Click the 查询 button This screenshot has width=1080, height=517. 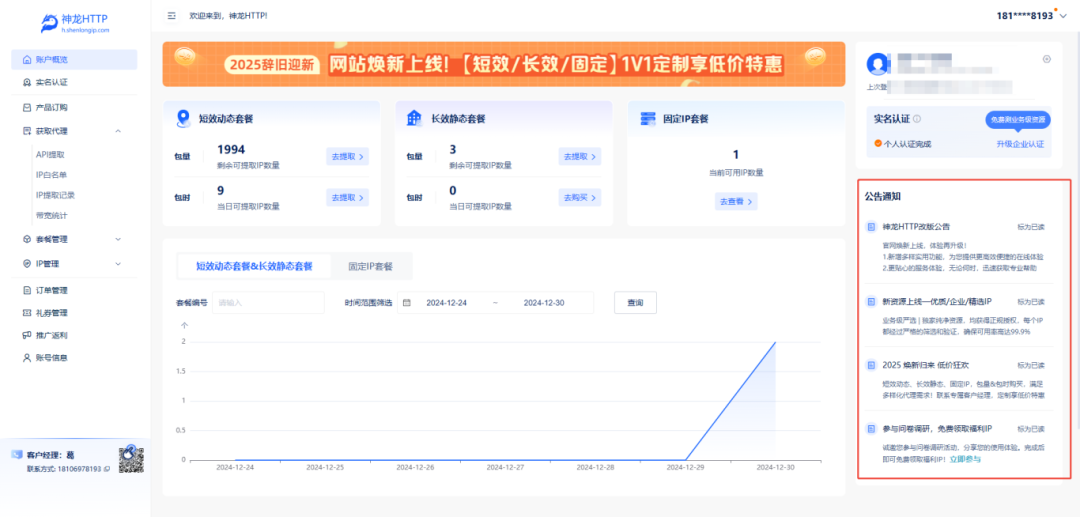635,303
